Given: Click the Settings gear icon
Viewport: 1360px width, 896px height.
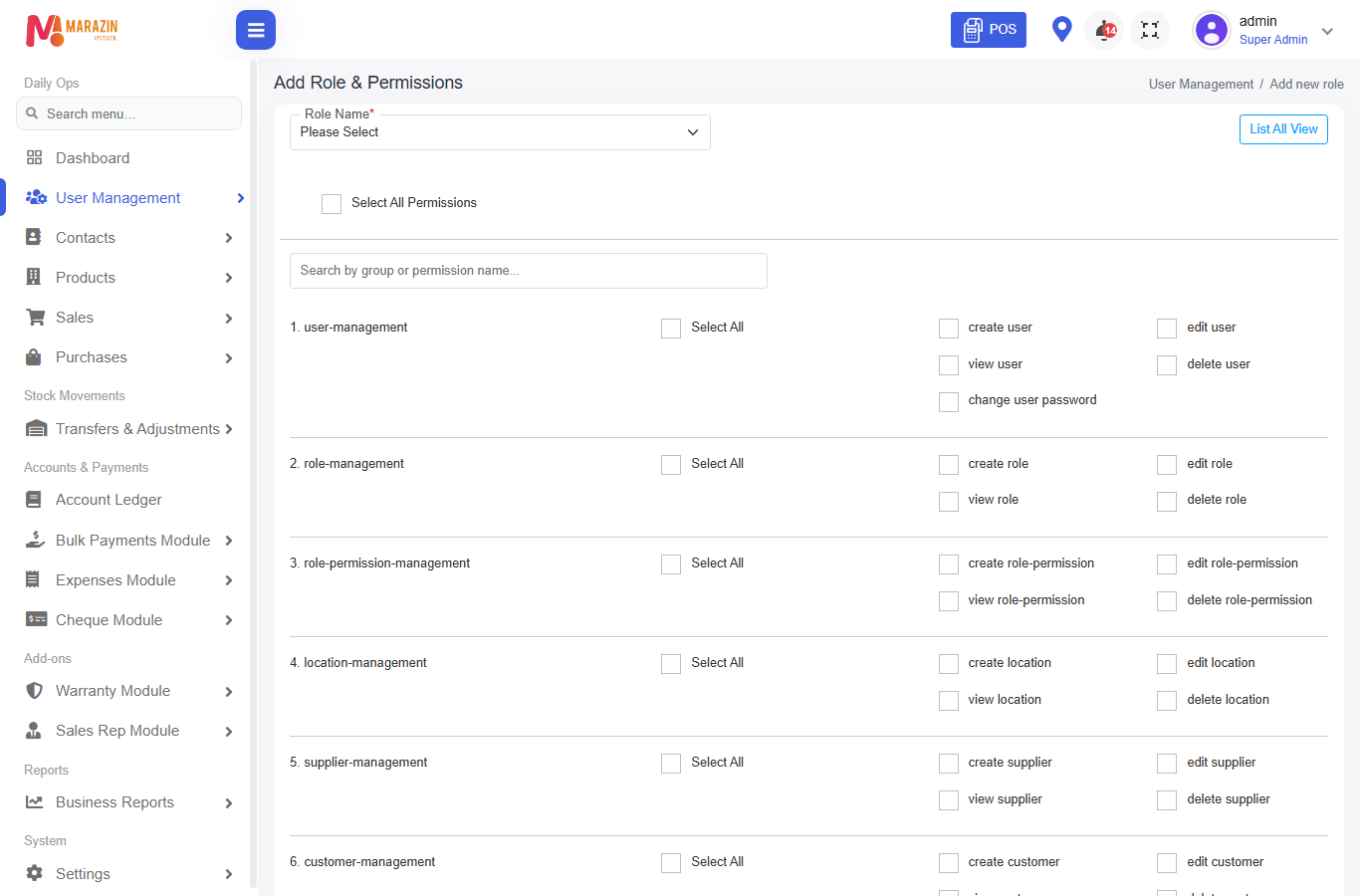Looking at the screenshot, I should pyautogui.click(x=34, y=873).
